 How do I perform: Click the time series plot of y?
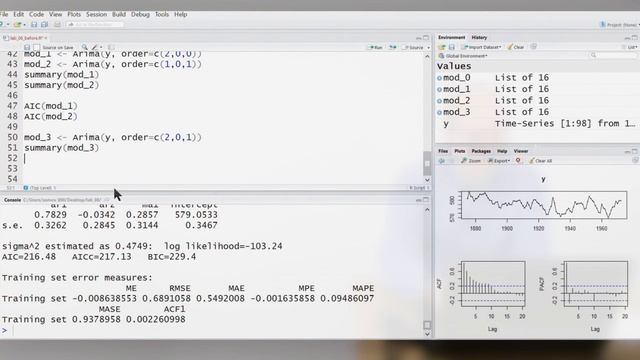[x=544, y=205]
